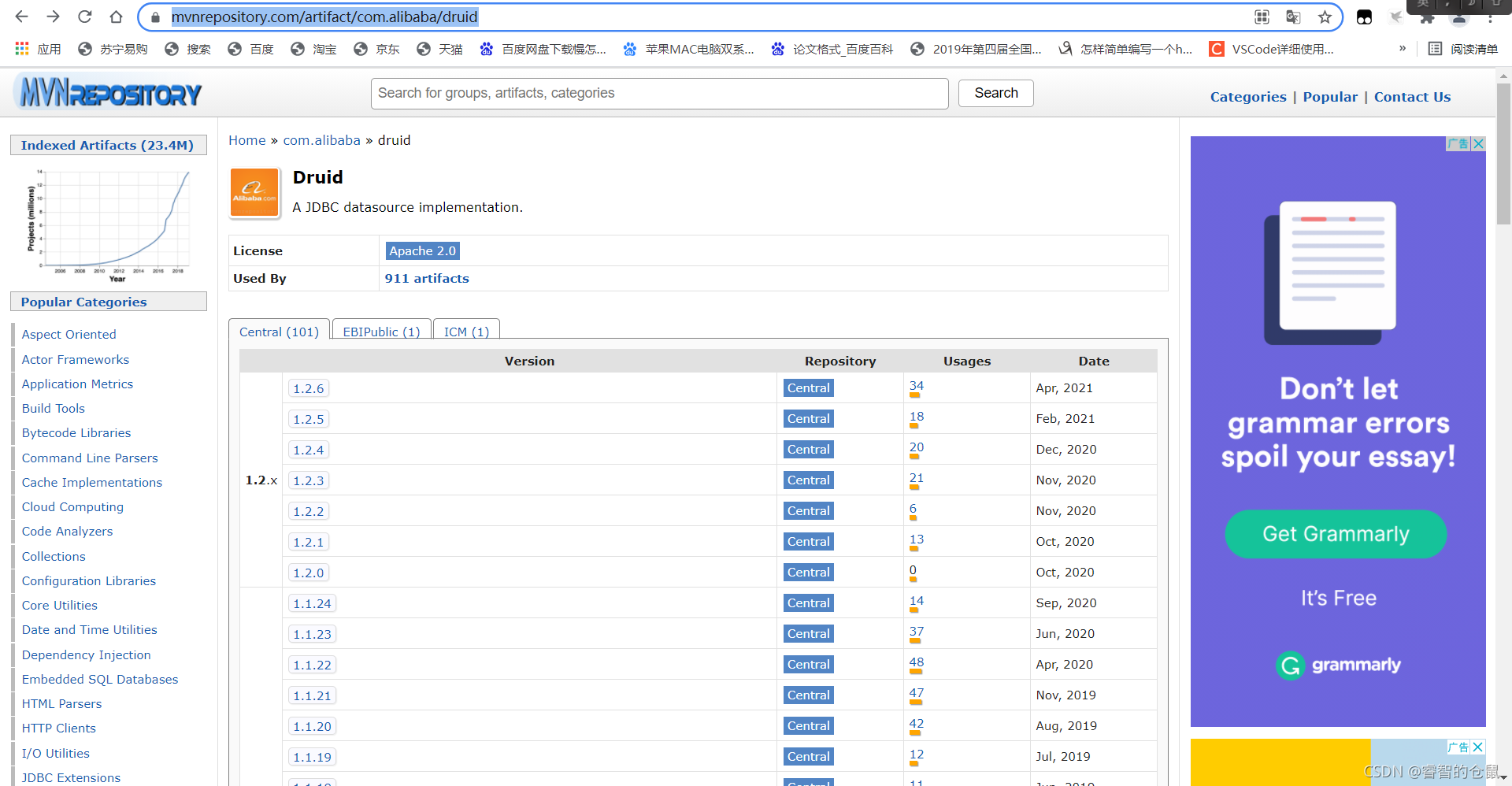Switch to the EBIPublic (1) tab
This screenshot has height=786, width=1512.
[381, 332]
